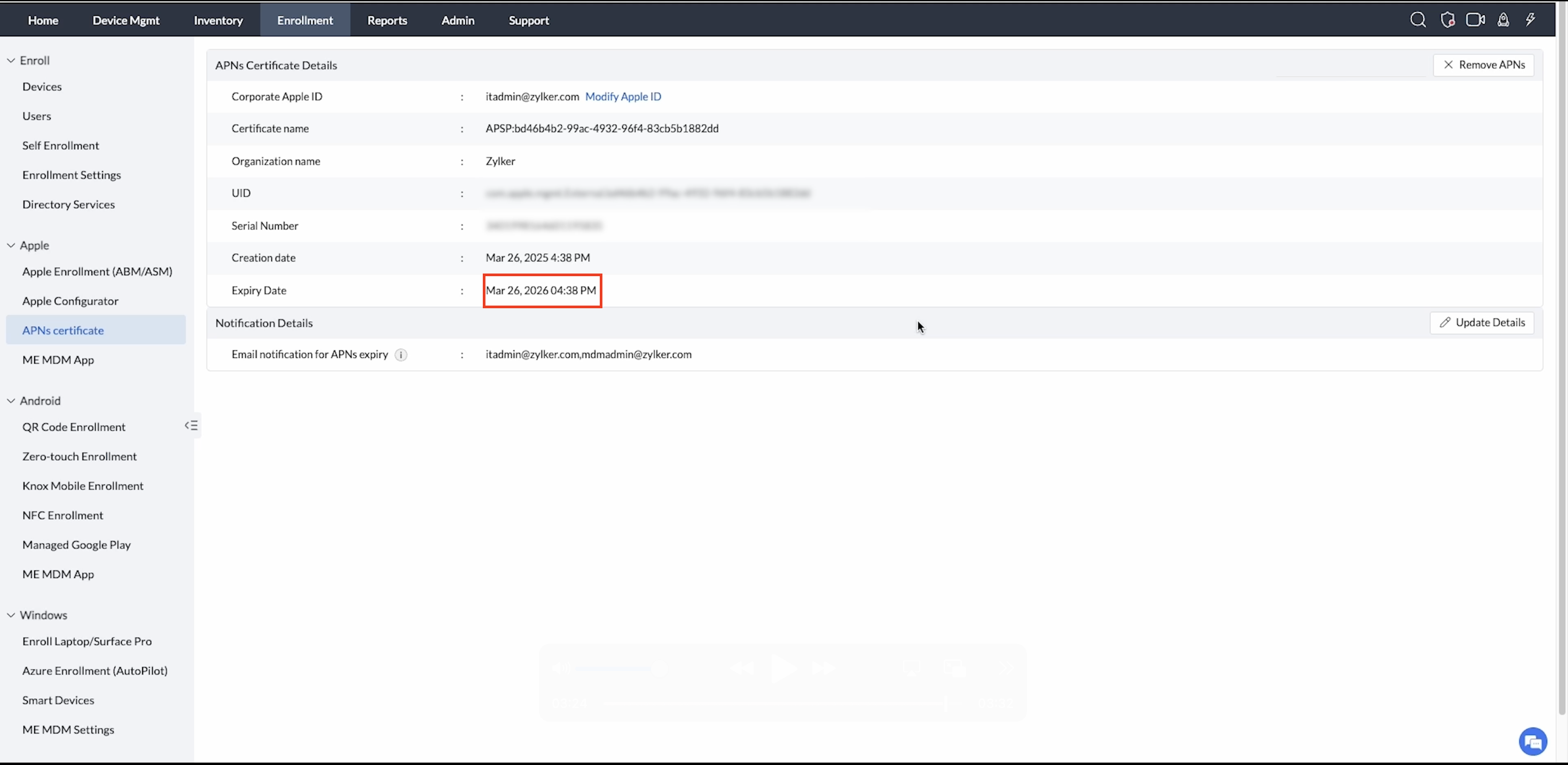1568x765 pixels.
Task: Open the chat support bubble icon
Action: (1532, 741)
